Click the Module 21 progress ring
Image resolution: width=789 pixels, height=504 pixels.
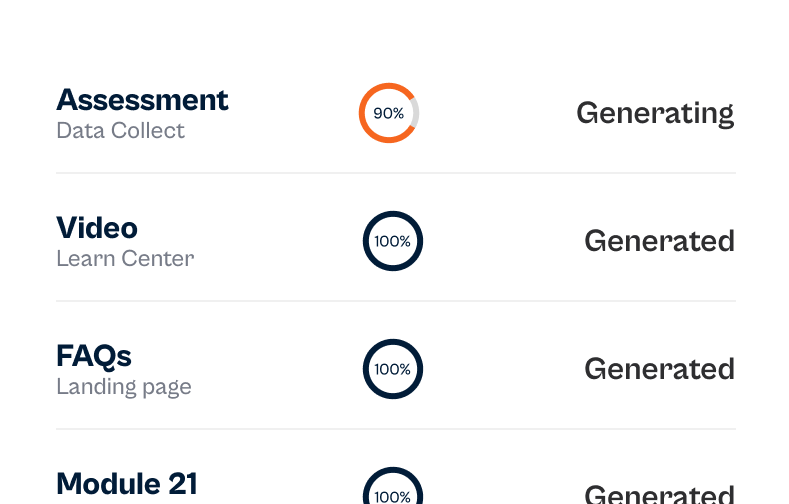393,490
